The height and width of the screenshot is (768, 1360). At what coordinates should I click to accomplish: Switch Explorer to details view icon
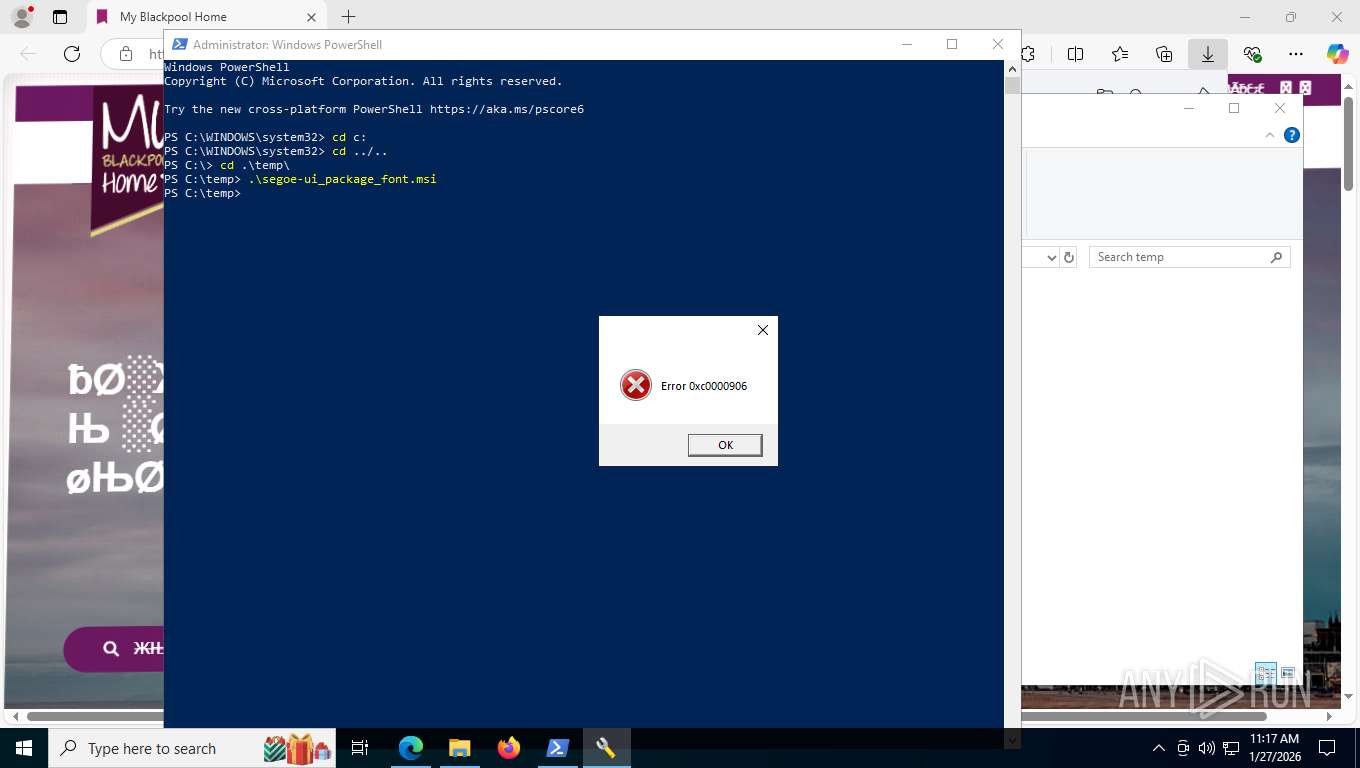click(x=1265, y=673)
